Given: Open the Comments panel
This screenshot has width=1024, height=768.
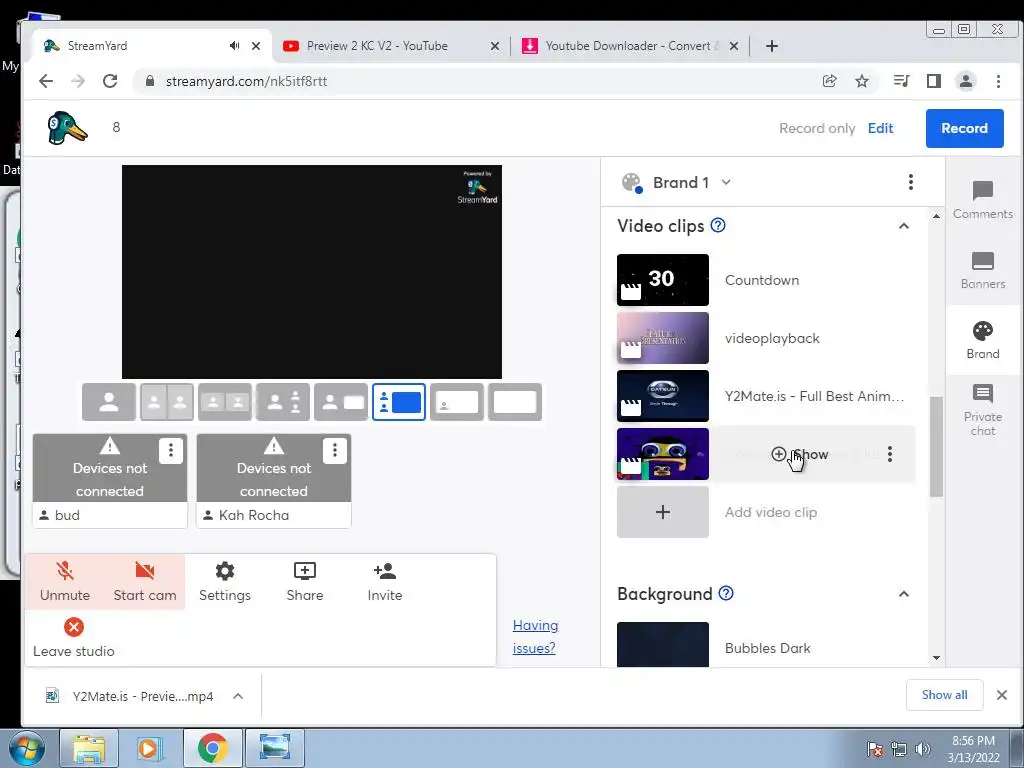Looking at the screenshot, I should tap(982, 200).
